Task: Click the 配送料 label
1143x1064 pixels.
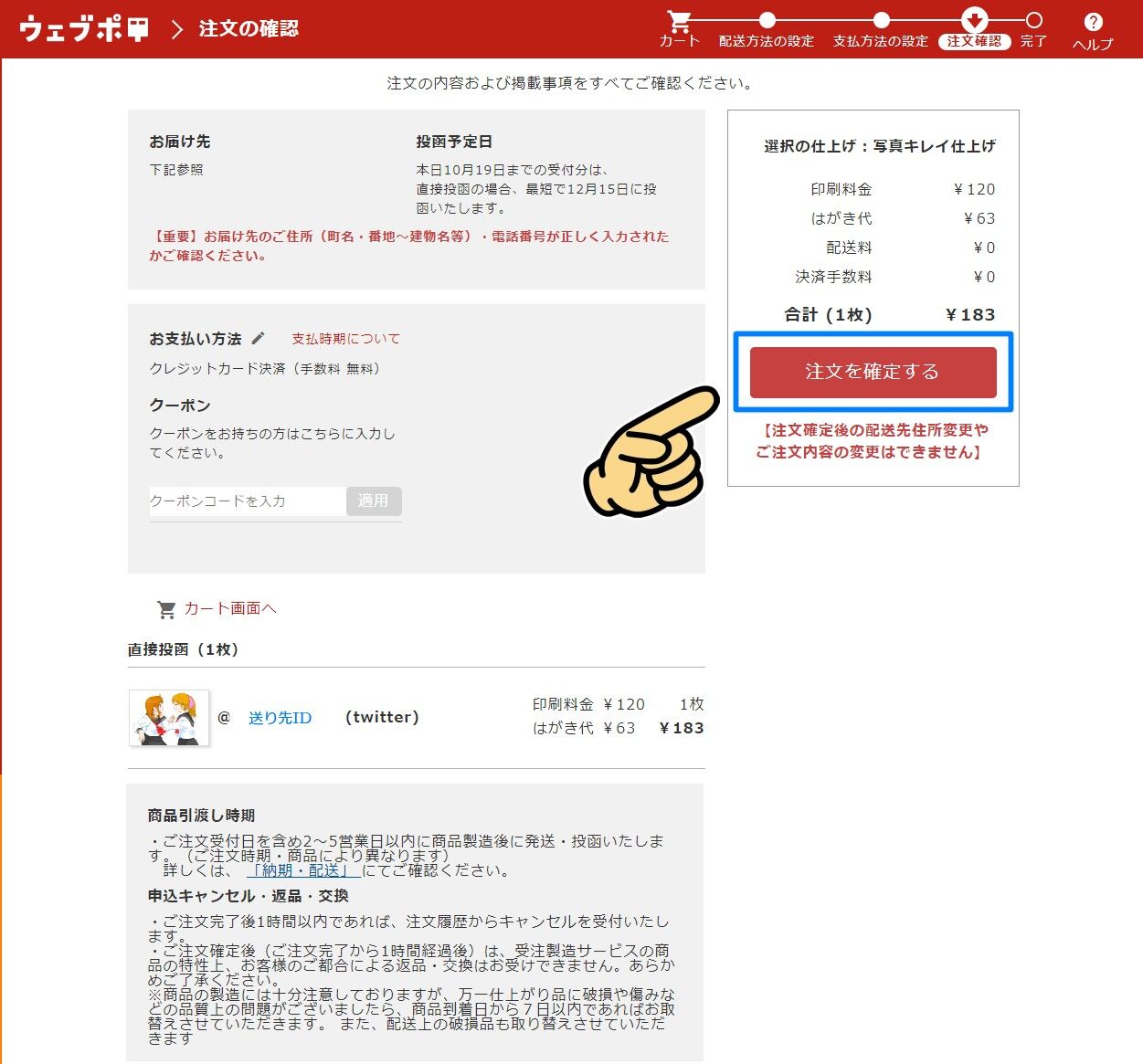Action: point(849,248)
